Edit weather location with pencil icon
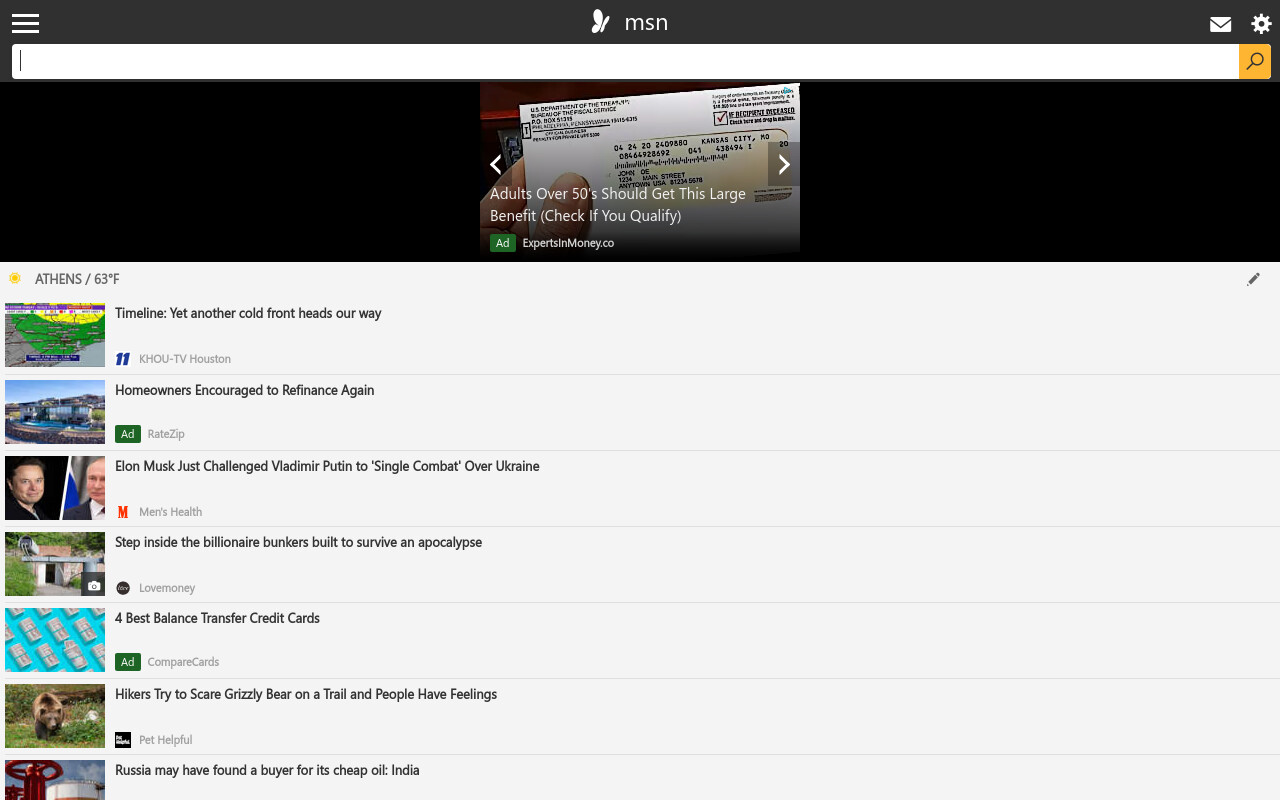 [x=1253, y=279]
